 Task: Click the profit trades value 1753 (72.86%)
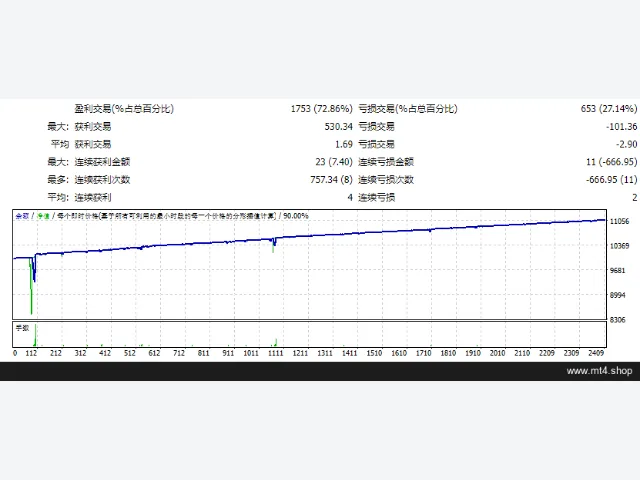coord(321,109)
